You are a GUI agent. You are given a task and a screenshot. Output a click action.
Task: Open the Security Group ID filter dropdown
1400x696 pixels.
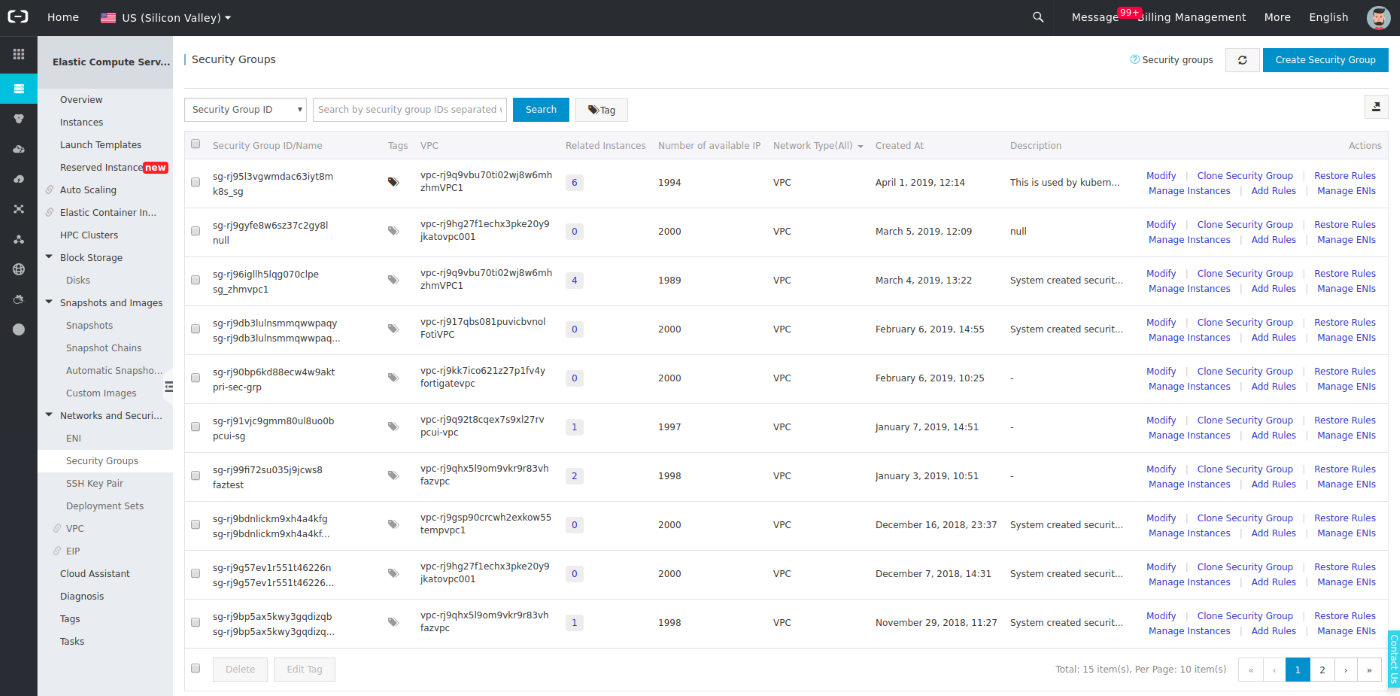click(x=244, y=109)
